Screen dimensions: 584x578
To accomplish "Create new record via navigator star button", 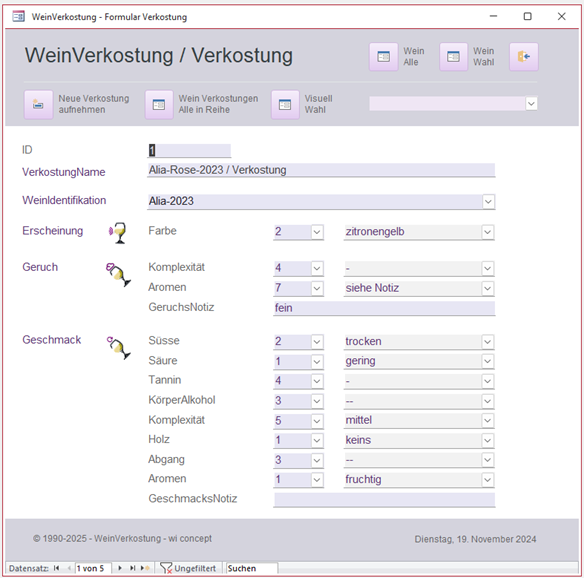I will 145,568.
